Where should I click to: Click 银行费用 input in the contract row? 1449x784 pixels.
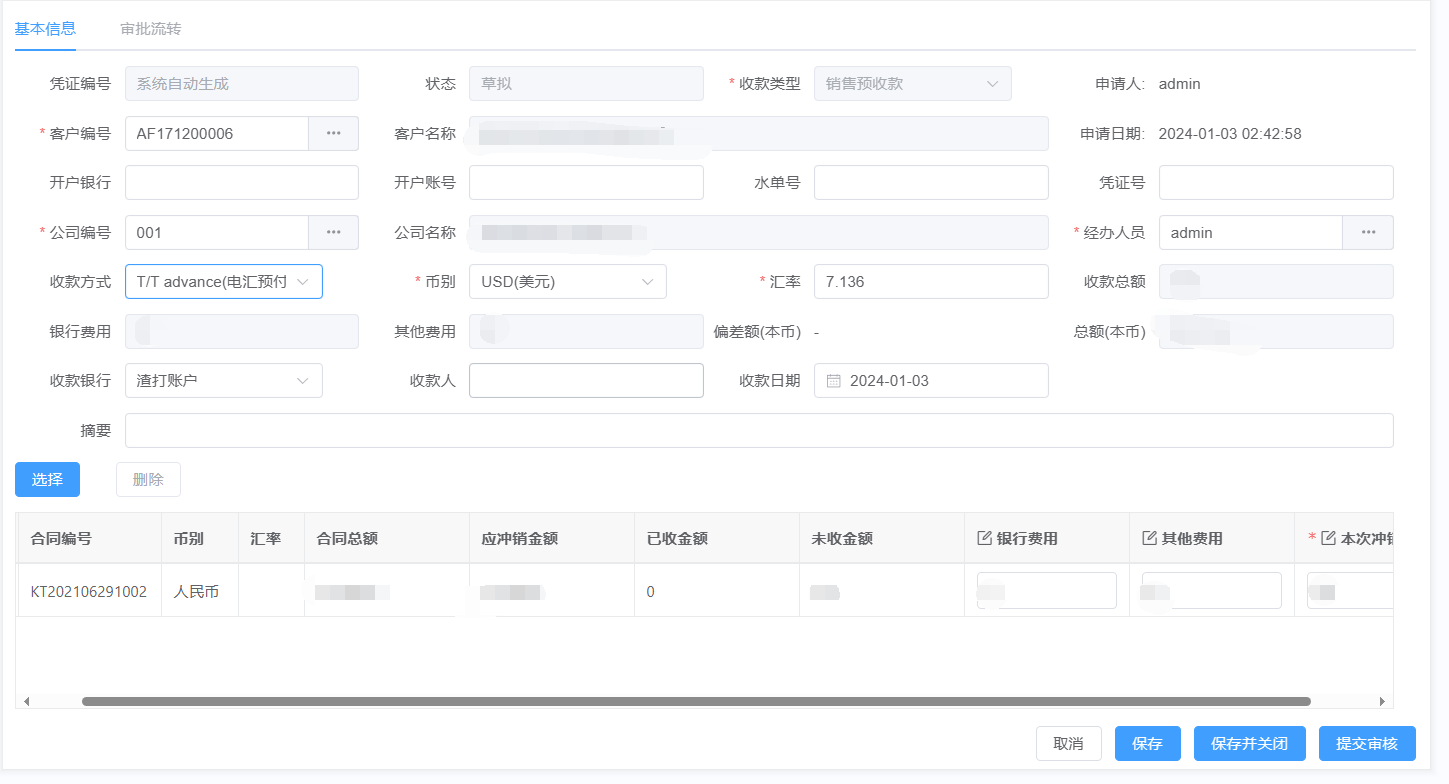1047,591
